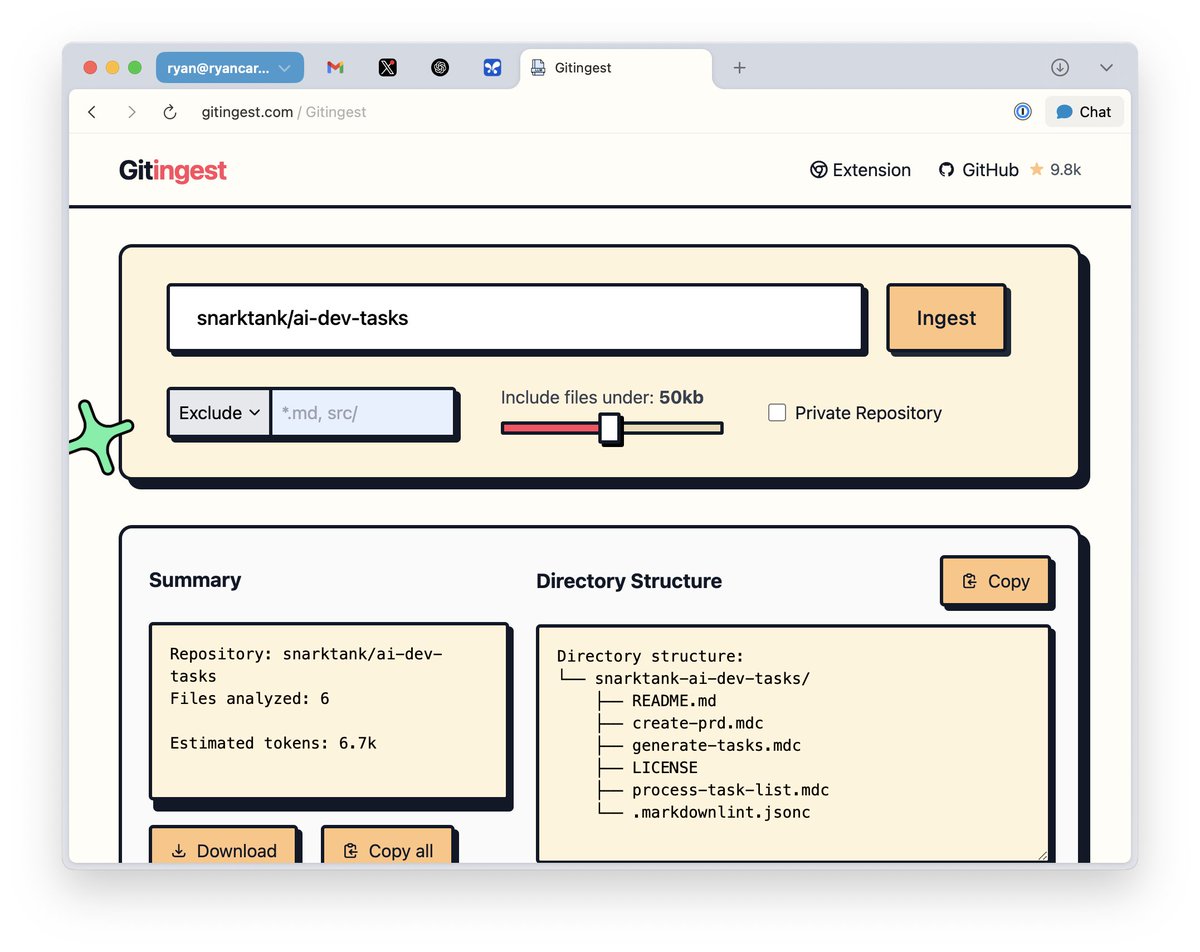Viewport: 1200px width, 952px height.
Task: Open the ryan@ryancar... profile dropdown
Action: pyautogui.click(x=230, y=68)
